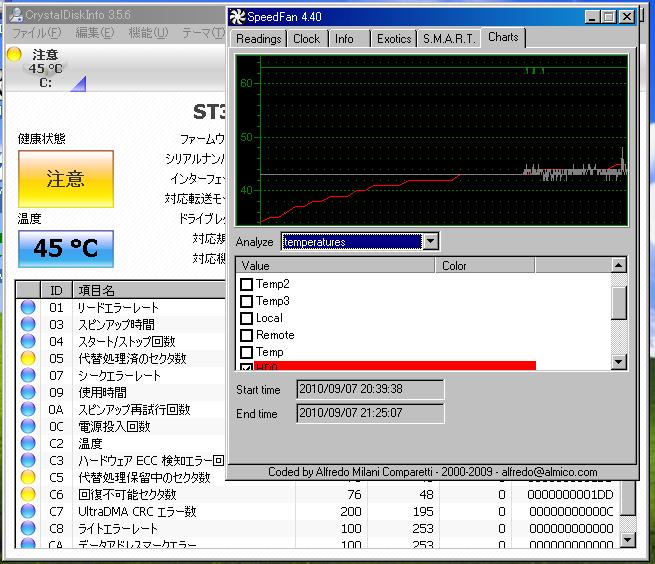Click yellow status icon for 05 代替処理済のセクタ数
The width and height of the screenshot is (655, 564).
(28, 358)
